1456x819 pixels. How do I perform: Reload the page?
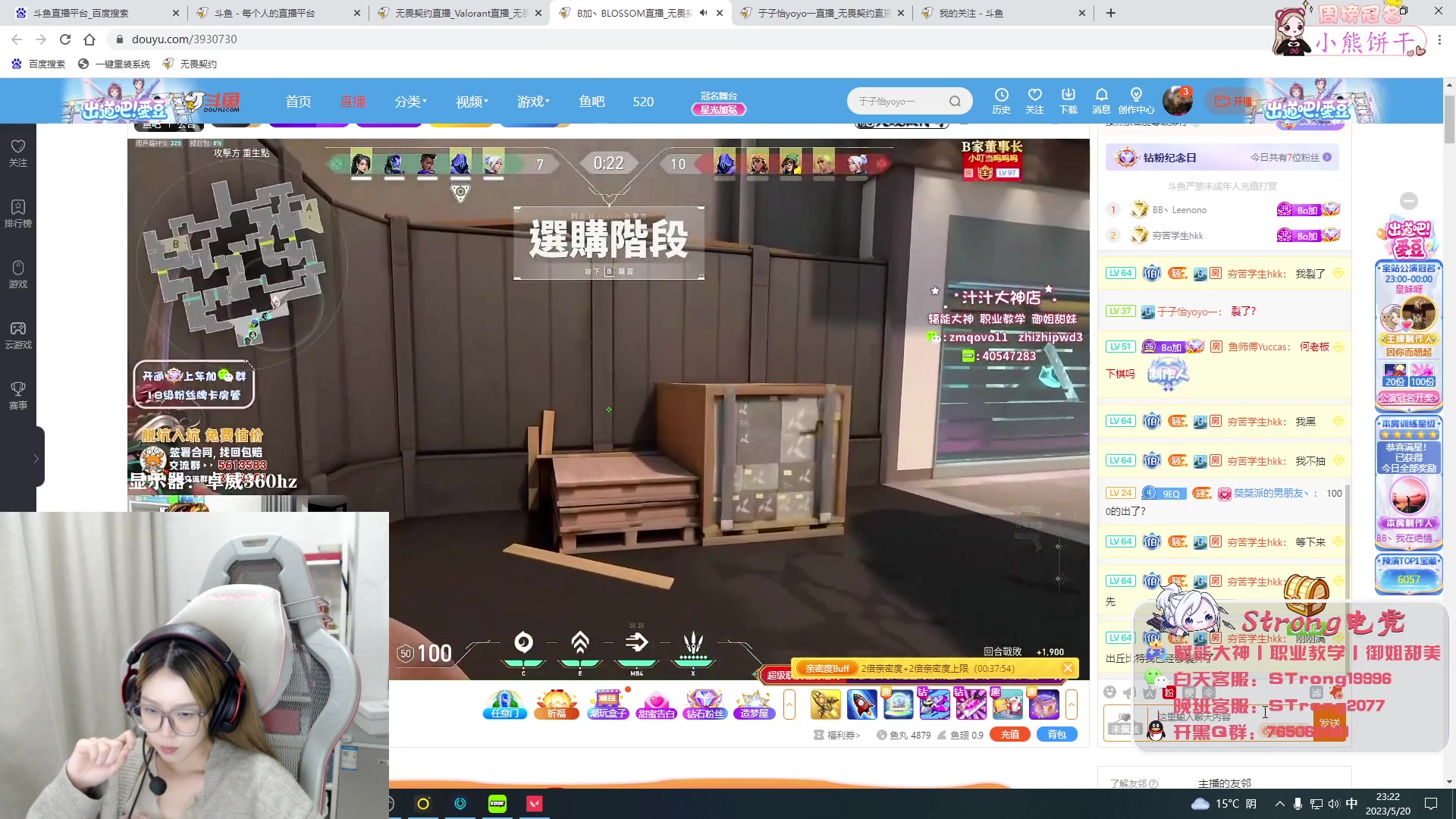click(x=65, y=39)
